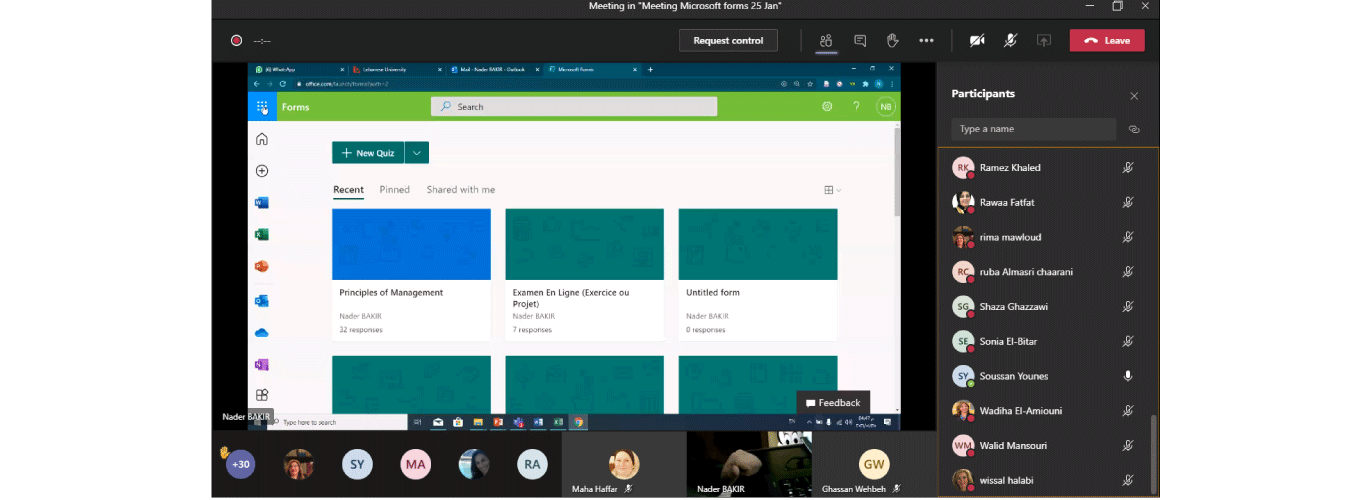Toggle the Participants panel icon in the toolbar

[826, 41]
